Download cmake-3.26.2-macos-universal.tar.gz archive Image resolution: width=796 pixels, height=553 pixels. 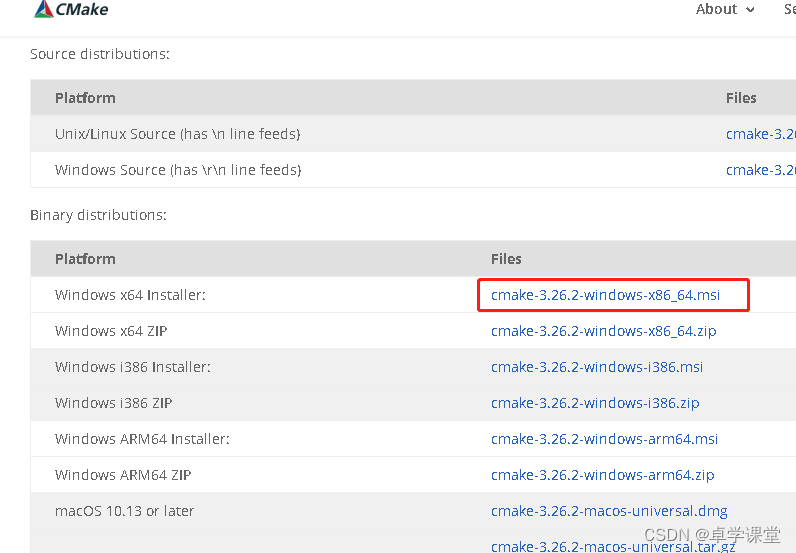coord(613,546)
